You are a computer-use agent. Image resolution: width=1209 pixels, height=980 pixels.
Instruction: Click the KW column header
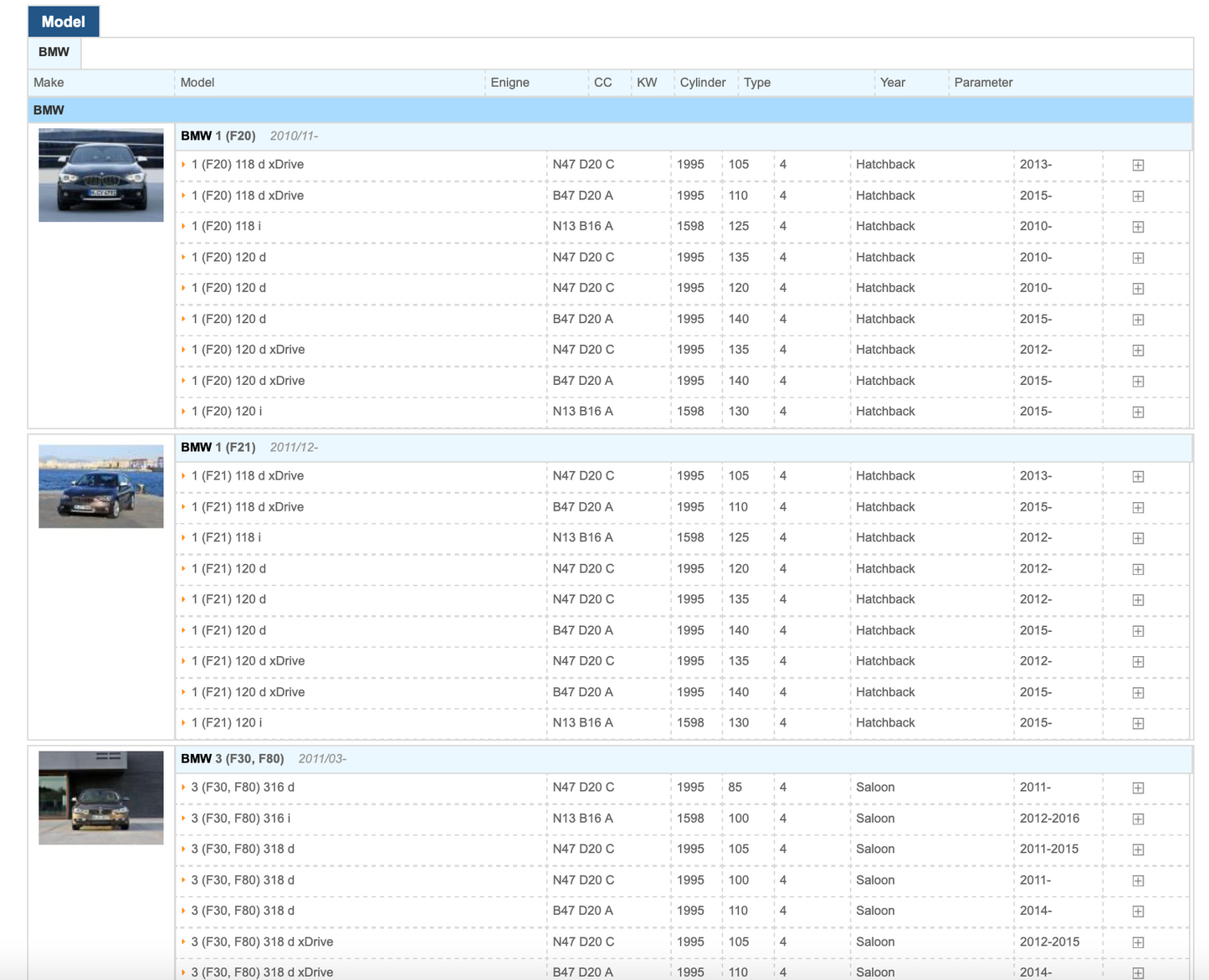click(647, 82)
